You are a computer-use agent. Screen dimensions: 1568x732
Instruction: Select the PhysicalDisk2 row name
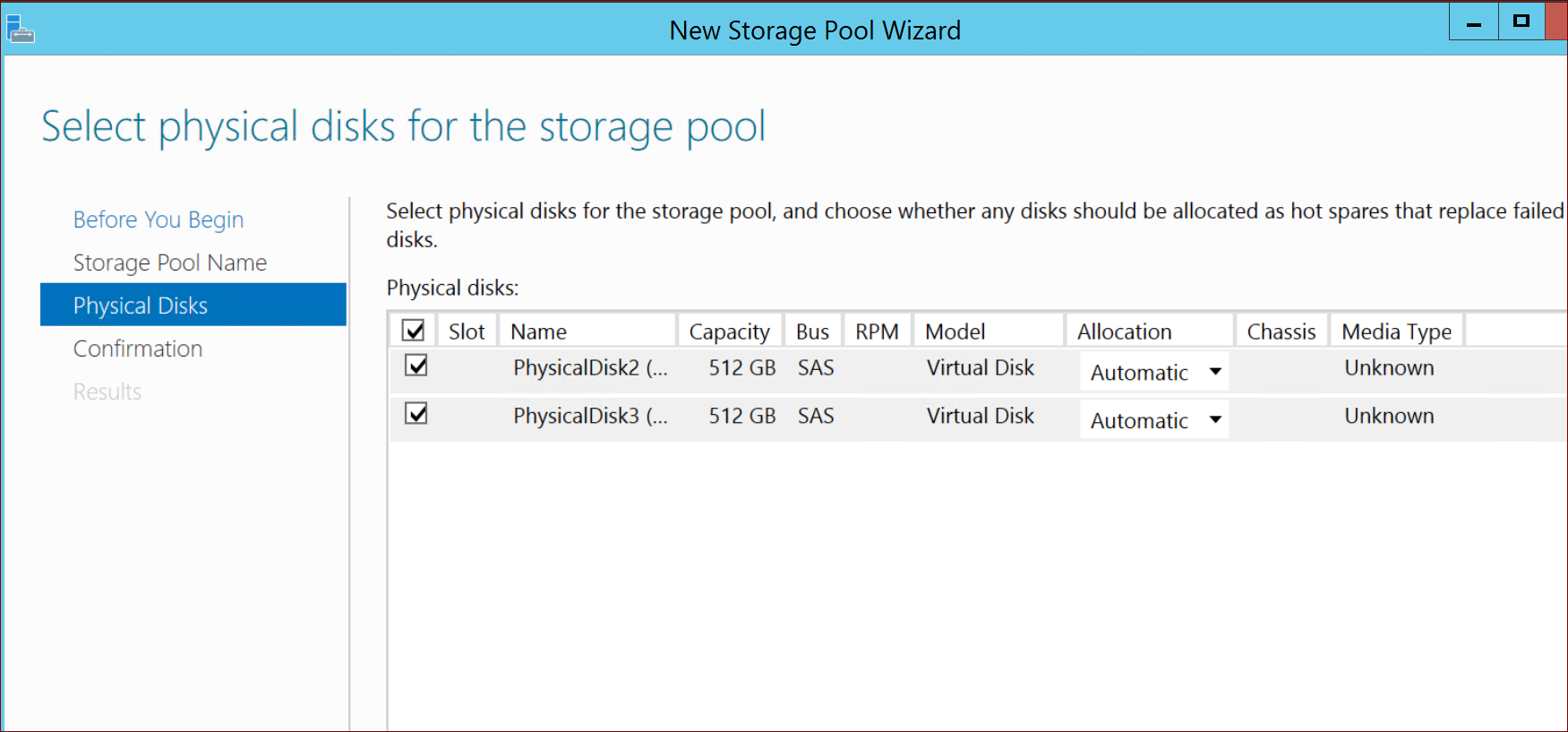click(x=589, y=368)
